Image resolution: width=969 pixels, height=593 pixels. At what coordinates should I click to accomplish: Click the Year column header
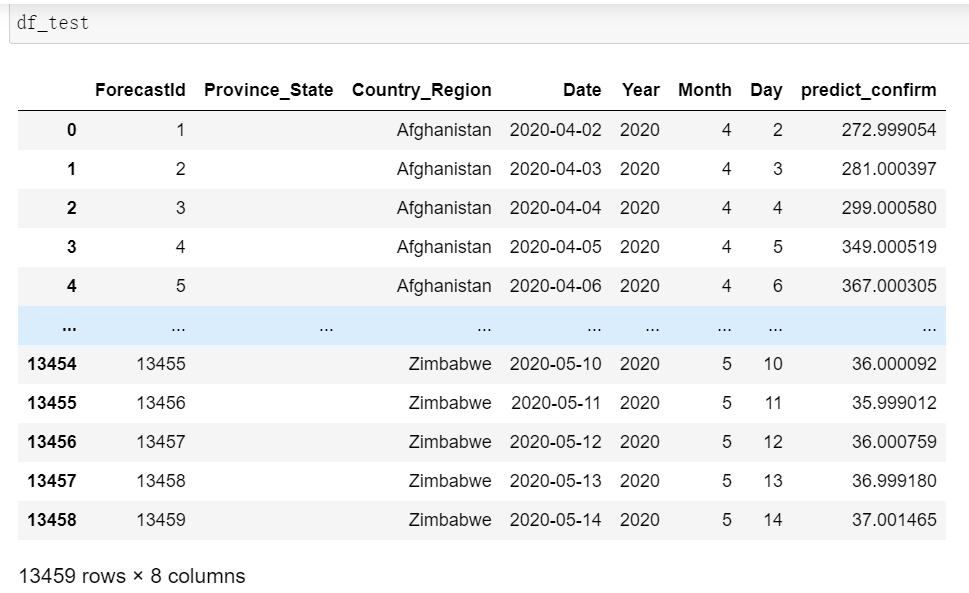pyautogui.click(x=640, y=90)
